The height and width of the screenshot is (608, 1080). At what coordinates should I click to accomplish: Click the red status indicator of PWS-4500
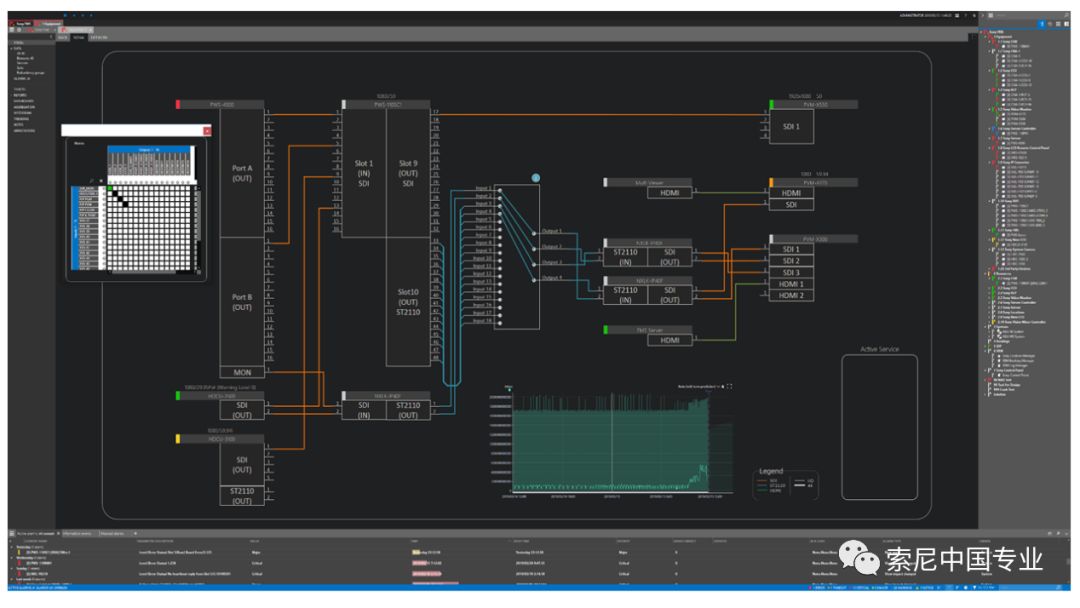pyautogui.click(x=178, y=105)
